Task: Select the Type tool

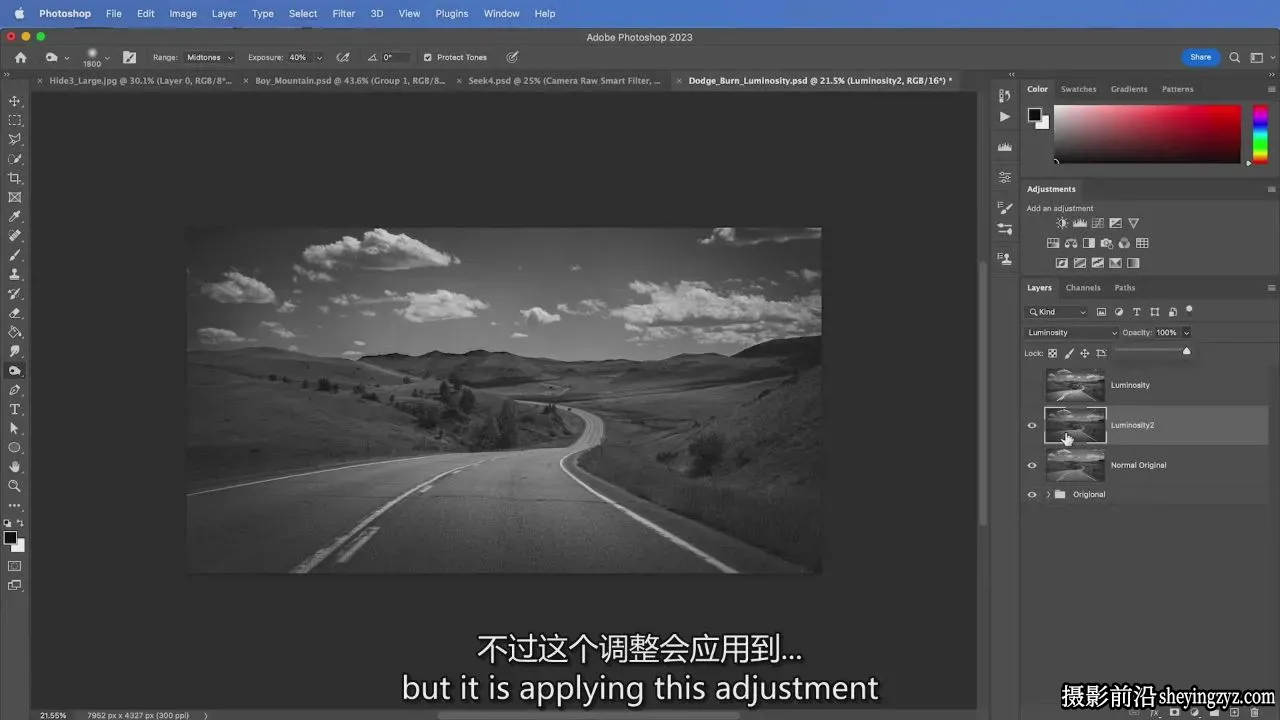Action: click(x=15, y=409)
